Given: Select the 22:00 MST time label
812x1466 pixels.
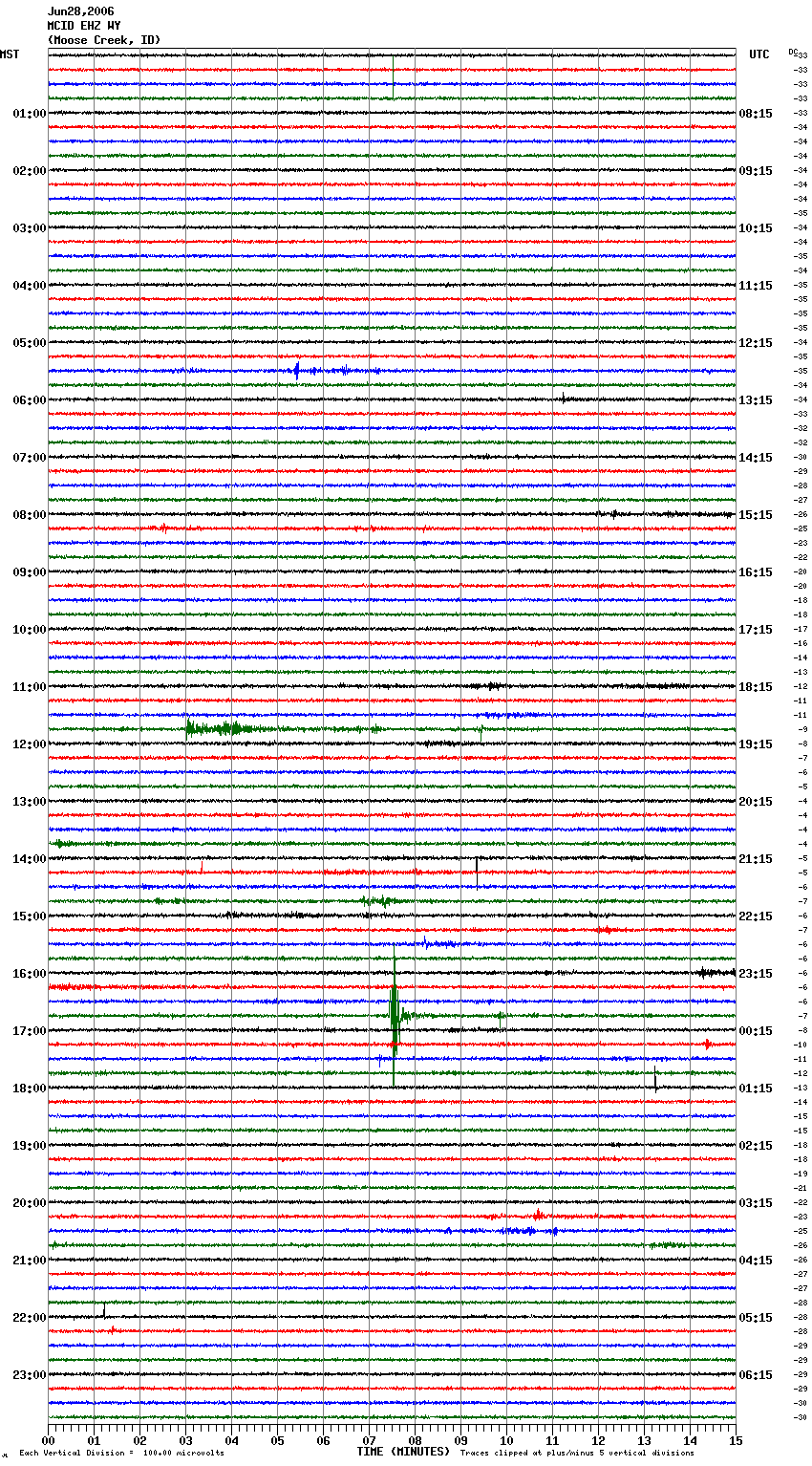Looking at the screenshot, I should 30,1318.
